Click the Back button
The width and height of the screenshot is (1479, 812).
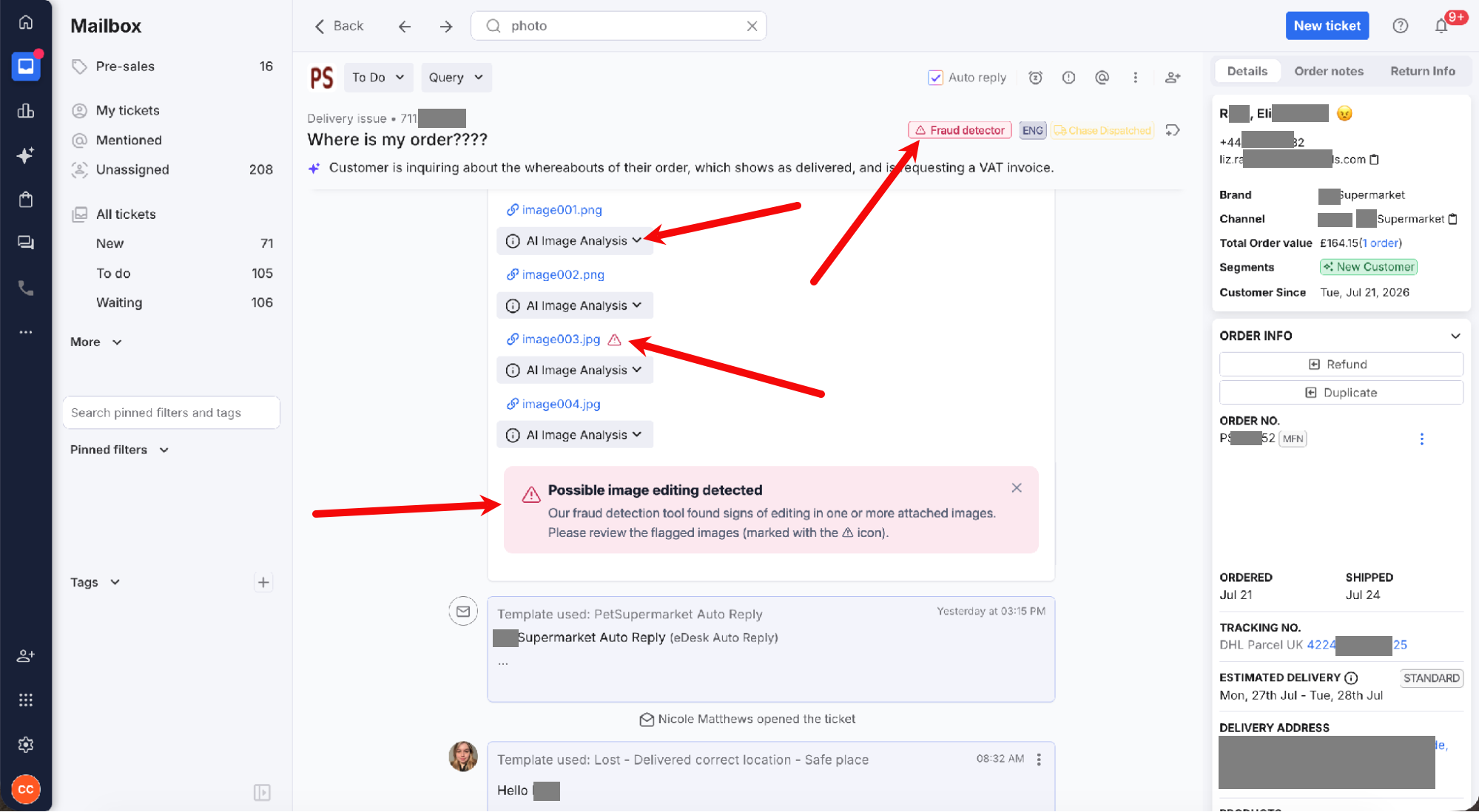point(339,26)
